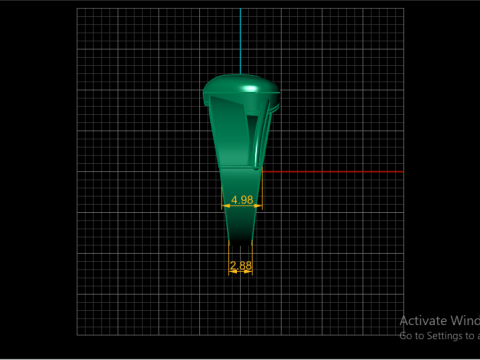Viewport: 480px width, 360px height.
Task: Click the green ring model
Action: point(241,160)
